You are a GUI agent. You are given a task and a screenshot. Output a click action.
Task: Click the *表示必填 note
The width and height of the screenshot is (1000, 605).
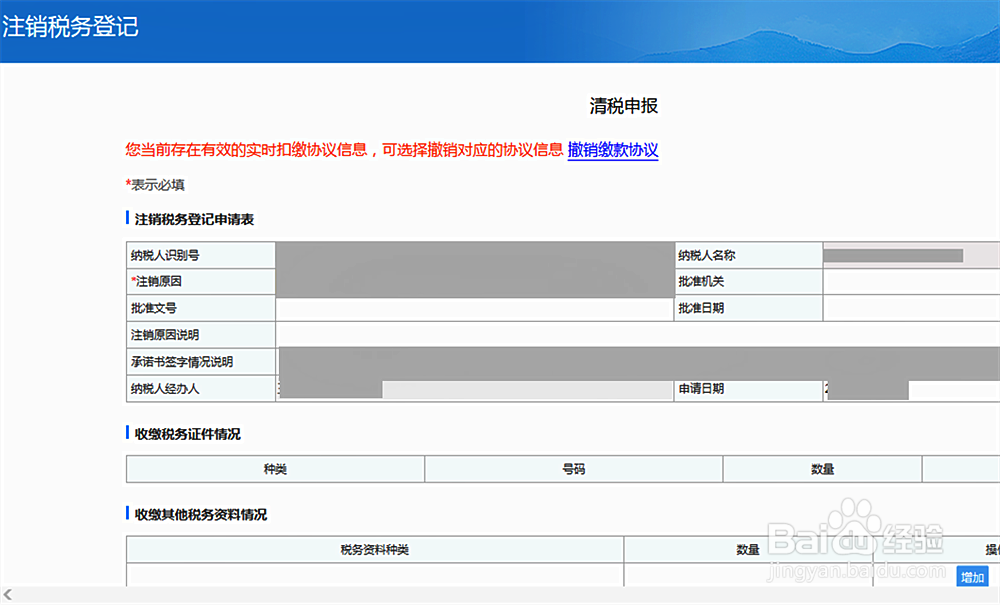[155, 185]
